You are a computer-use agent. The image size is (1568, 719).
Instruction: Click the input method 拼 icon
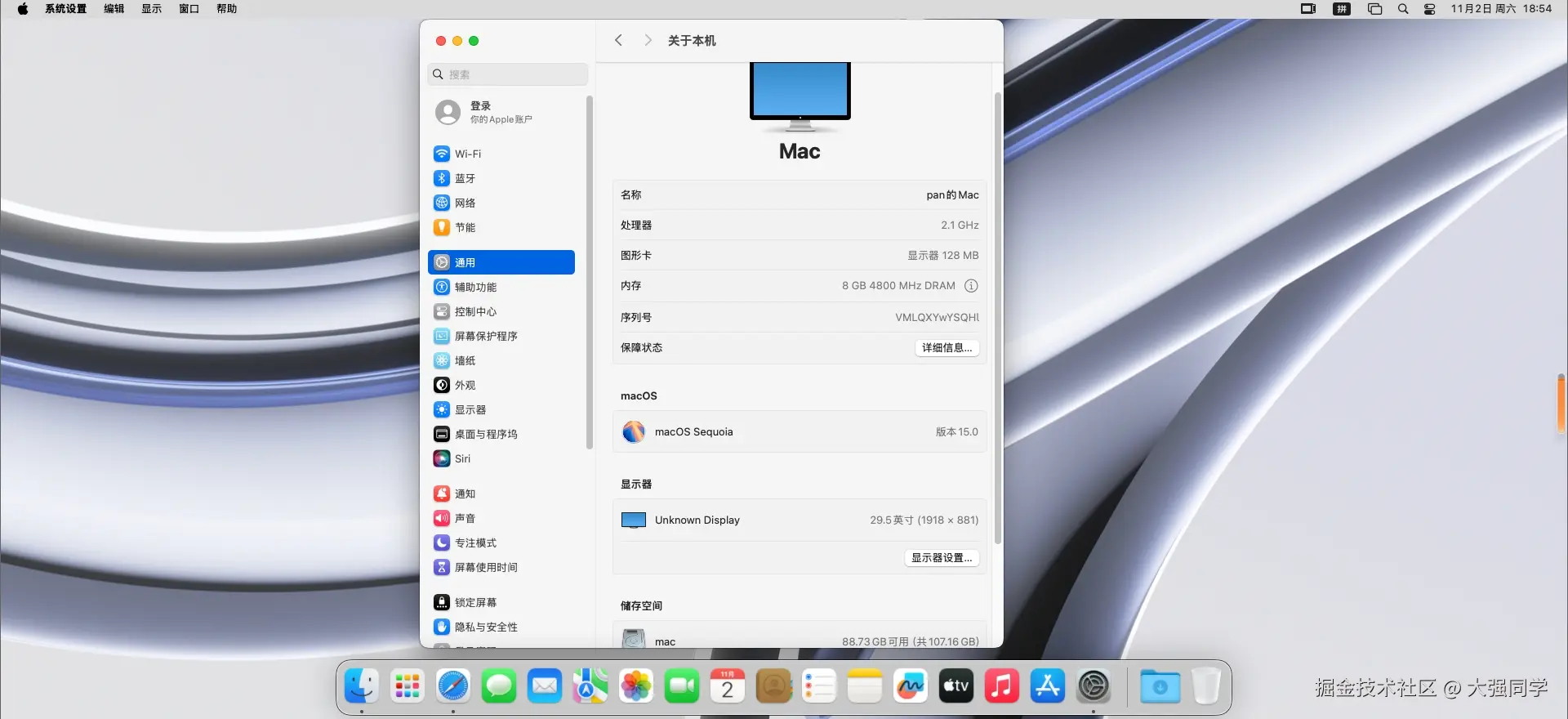1342,9
